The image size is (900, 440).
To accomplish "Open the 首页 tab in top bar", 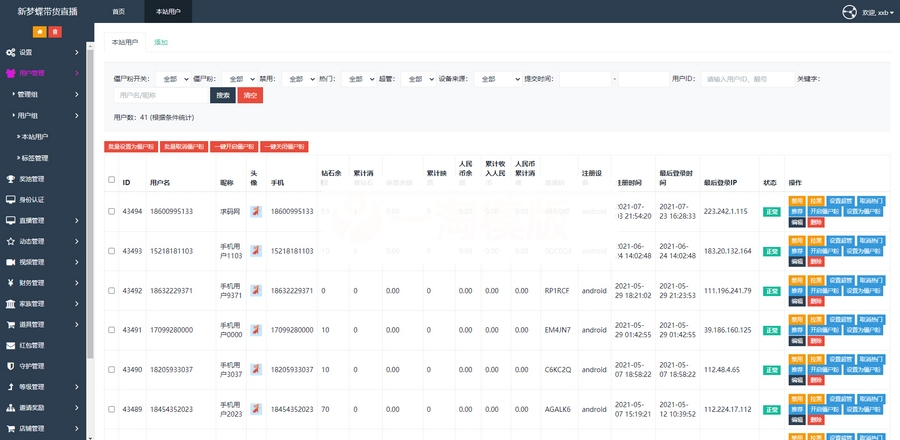I will (x=119, y=11).
